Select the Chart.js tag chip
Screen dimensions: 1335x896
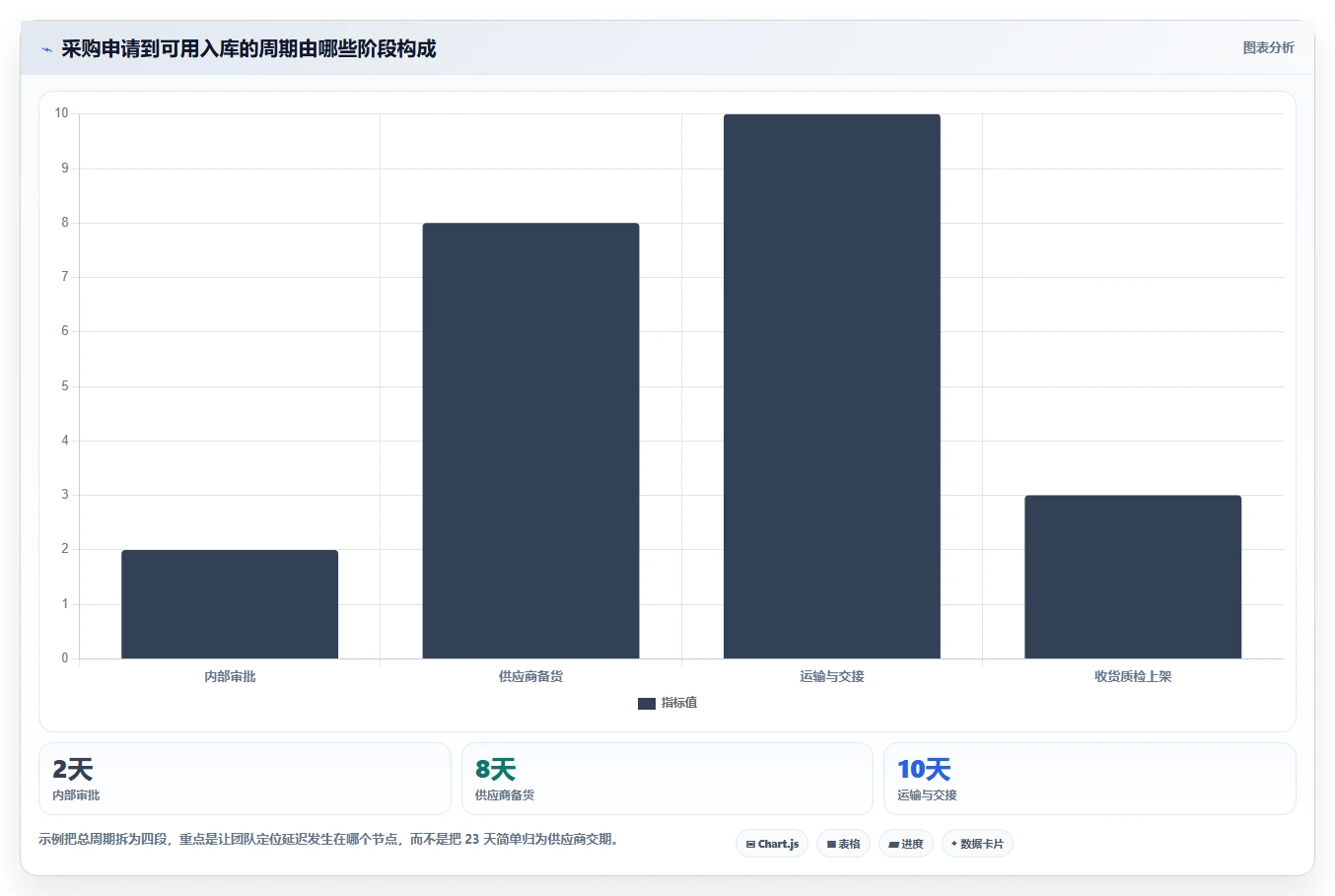(x=772, y=844)
